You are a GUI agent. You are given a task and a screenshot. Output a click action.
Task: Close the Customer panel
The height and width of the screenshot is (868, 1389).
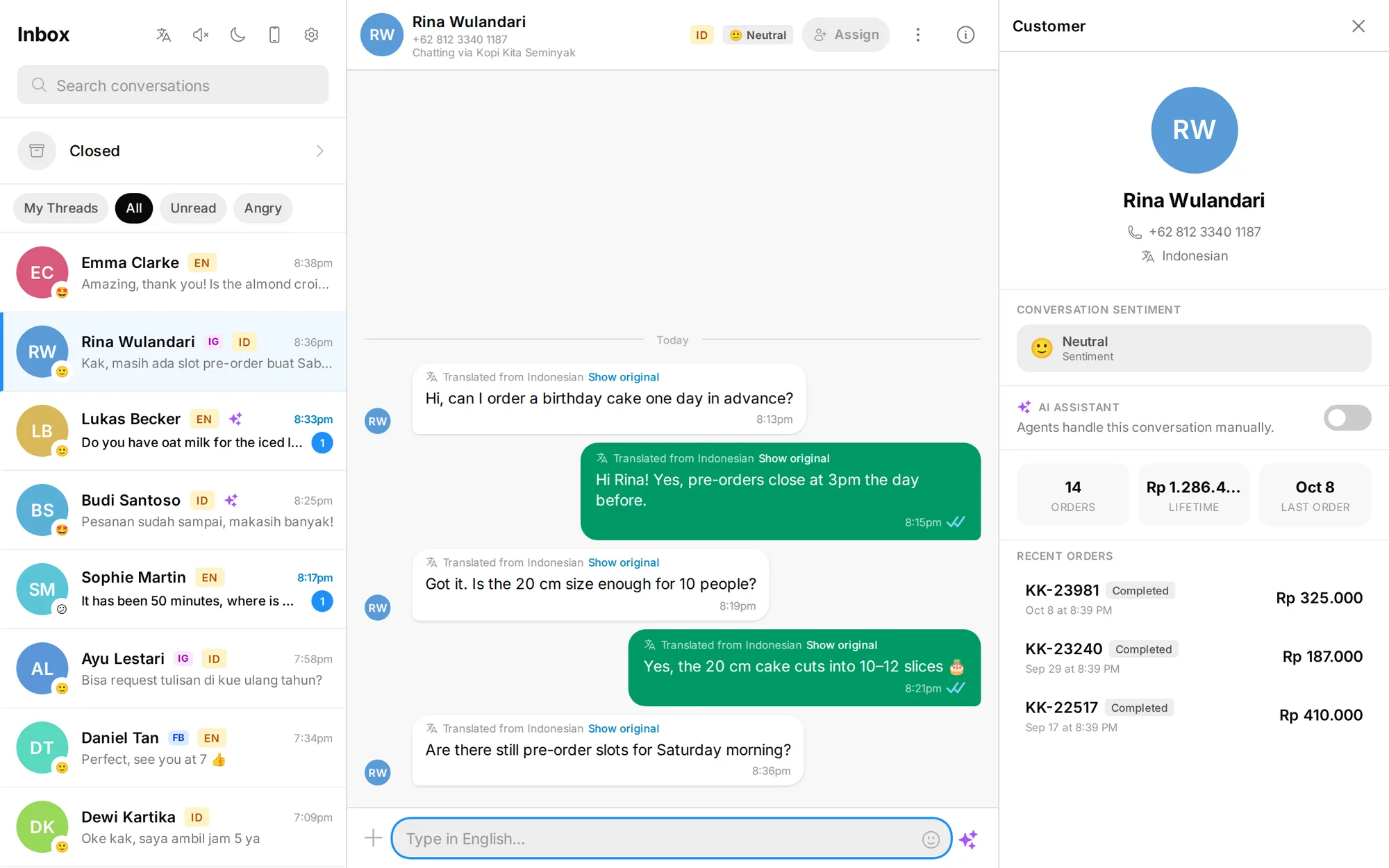pyautogui.click(x=1358, y=26)
